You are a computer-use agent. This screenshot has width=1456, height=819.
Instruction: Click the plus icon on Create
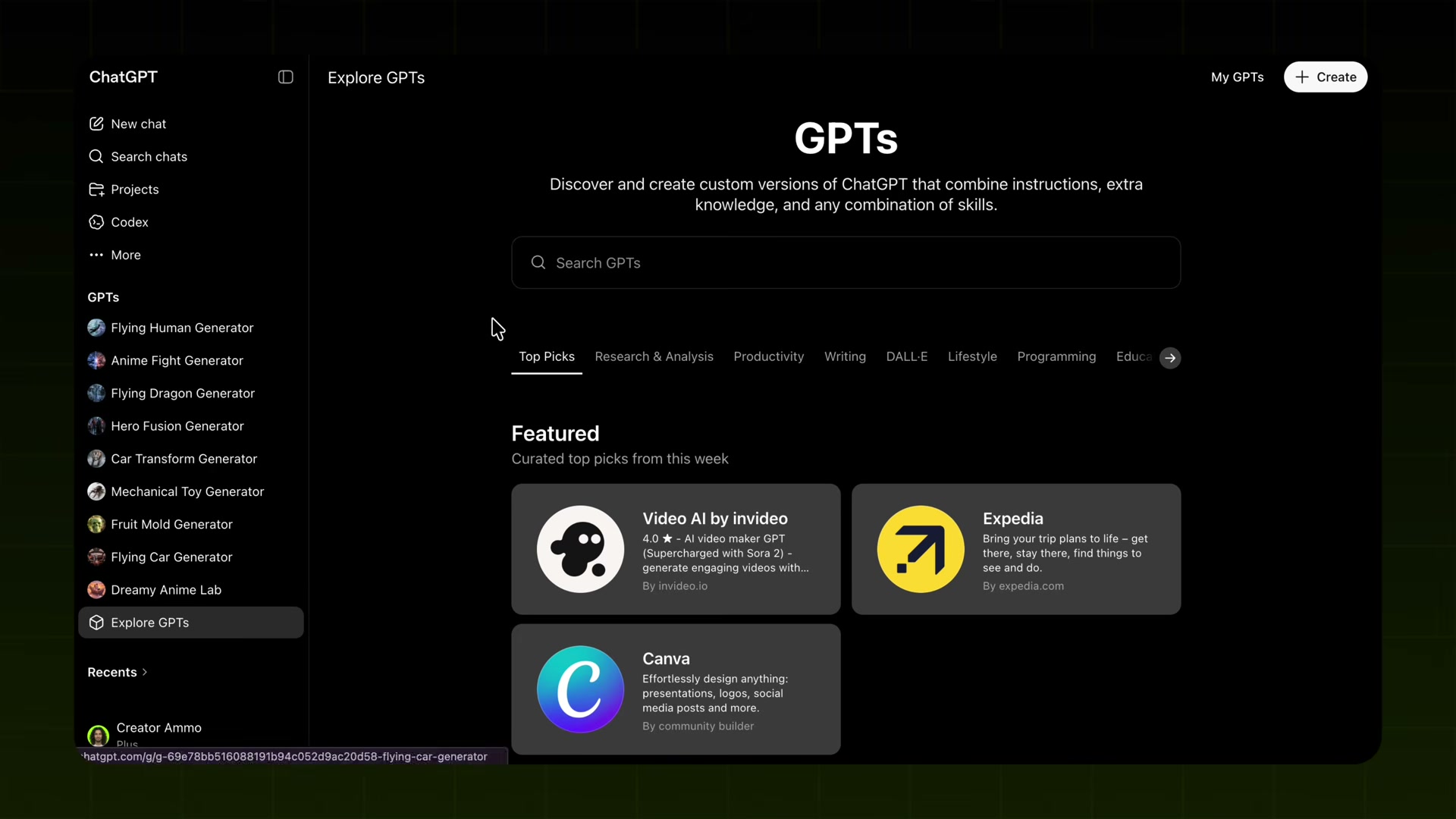[1302, 77]
